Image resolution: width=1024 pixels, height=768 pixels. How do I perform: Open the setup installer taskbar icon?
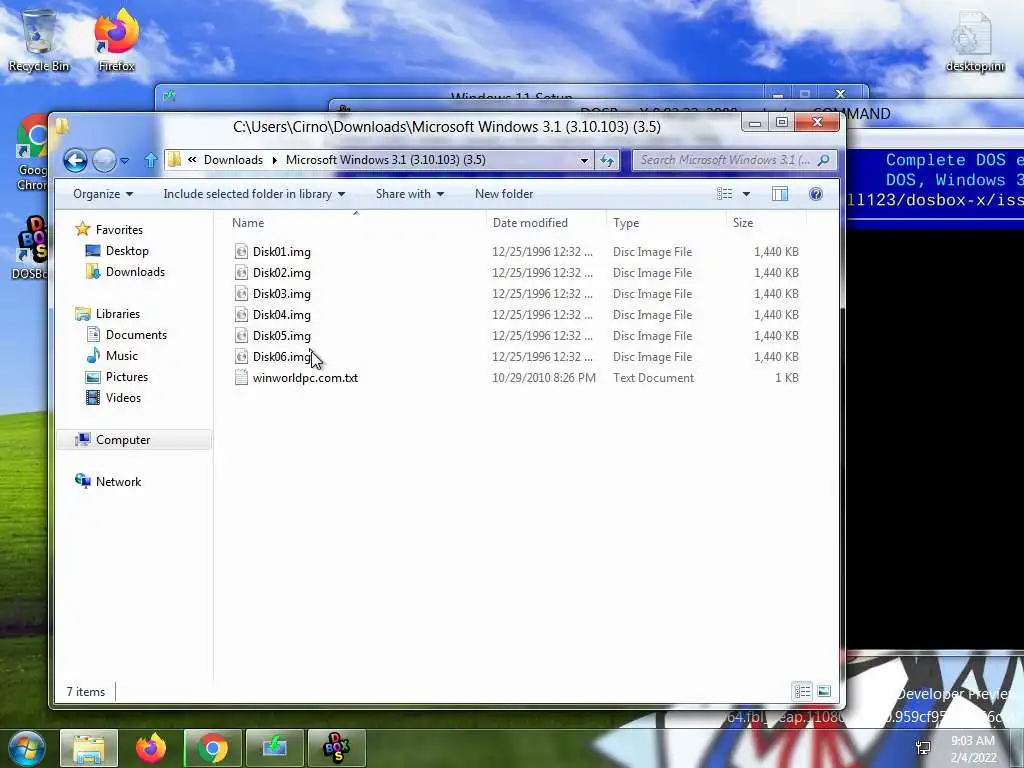click(274, 748)
